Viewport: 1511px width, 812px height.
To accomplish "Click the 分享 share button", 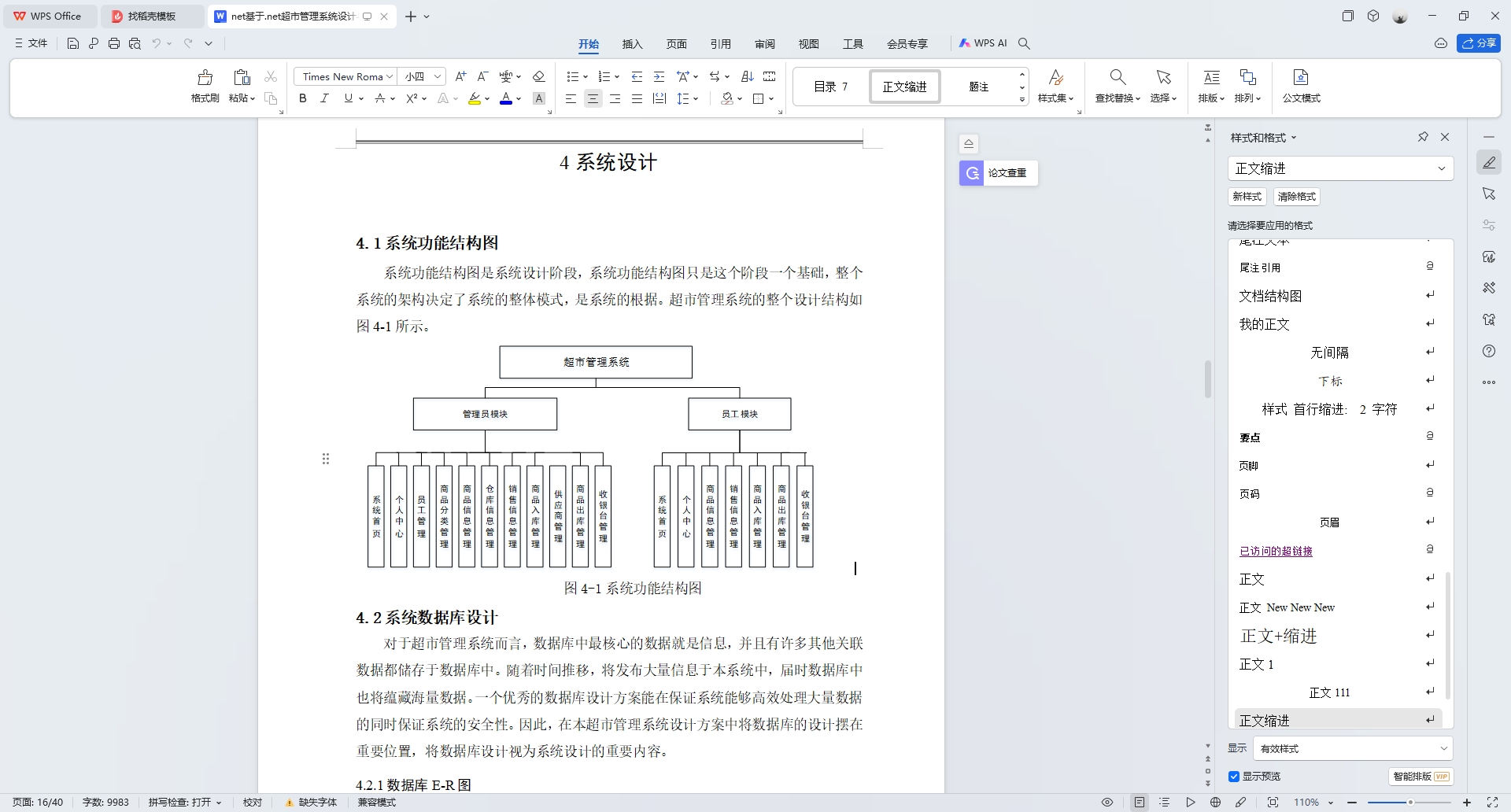I will click(x=1479, y=43).
